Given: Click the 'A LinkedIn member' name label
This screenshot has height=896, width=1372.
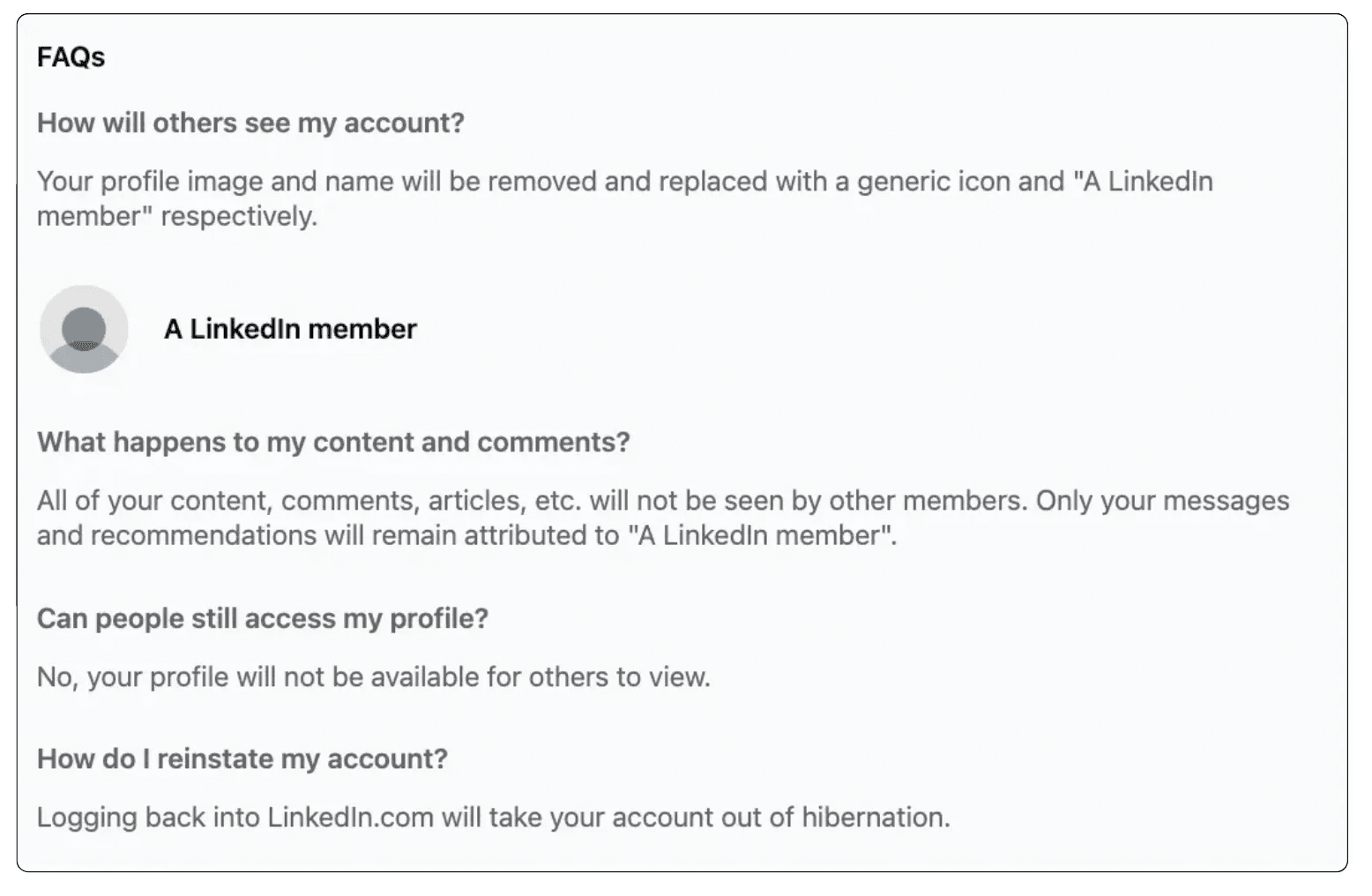Looking at the screenshot, I should click(x=290, y=329).
